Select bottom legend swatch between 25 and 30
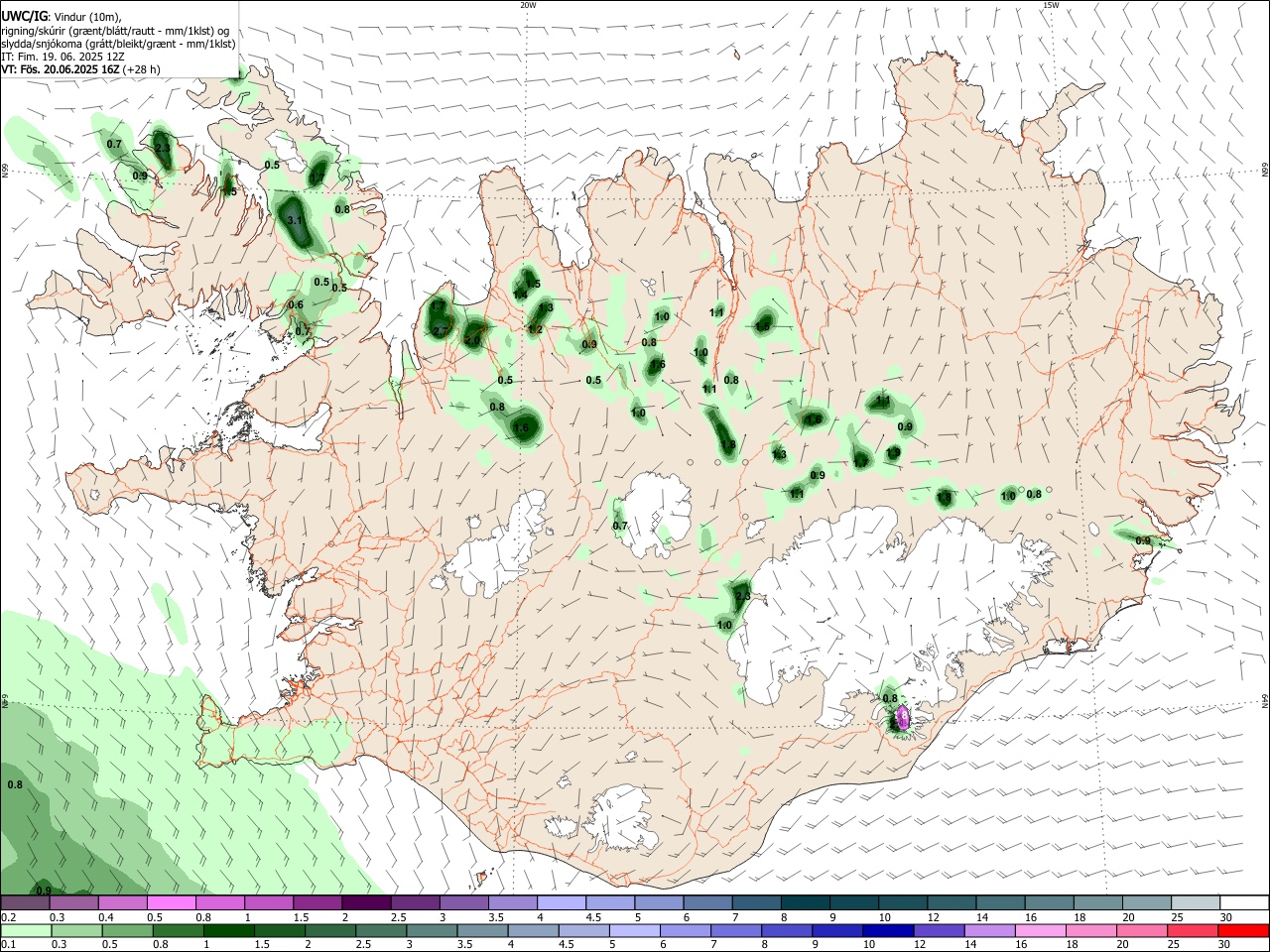 point(1193,930)
